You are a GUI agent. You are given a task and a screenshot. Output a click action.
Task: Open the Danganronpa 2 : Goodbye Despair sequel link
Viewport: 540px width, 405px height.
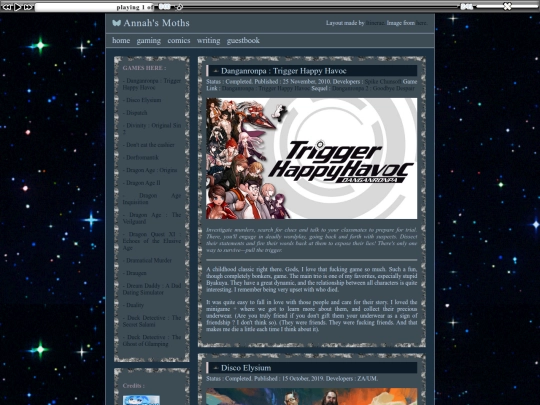click(373, 88)
